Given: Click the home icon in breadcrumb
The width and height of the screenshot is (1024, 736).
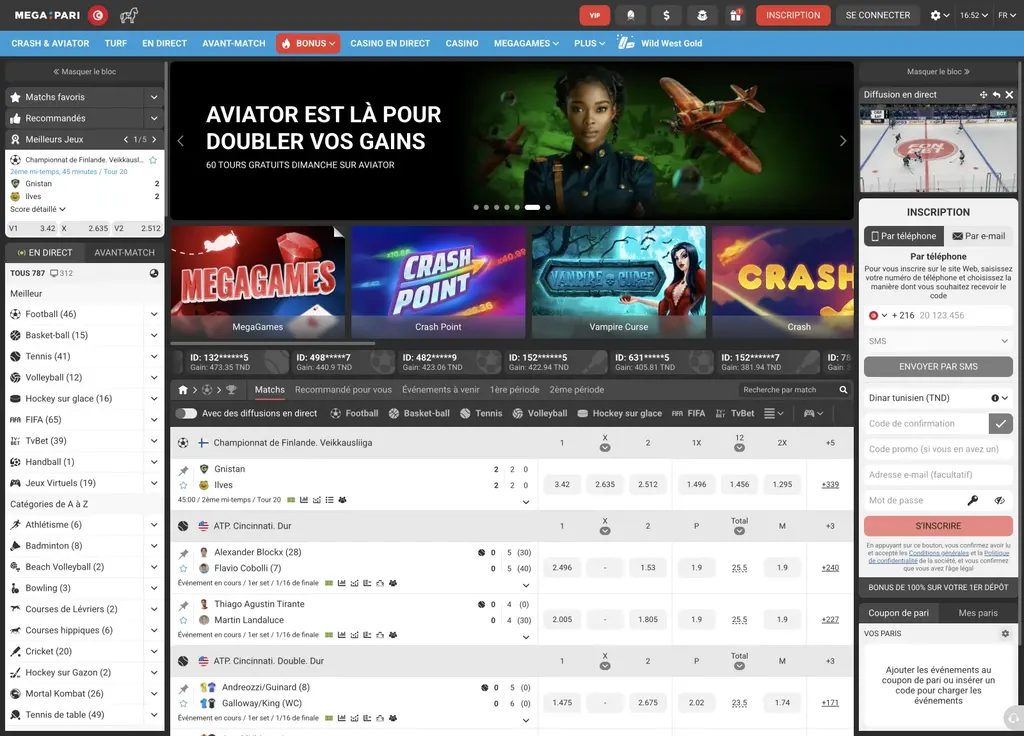Looking at the screenshot, I should pyautogui.click(x=183, y=390).
